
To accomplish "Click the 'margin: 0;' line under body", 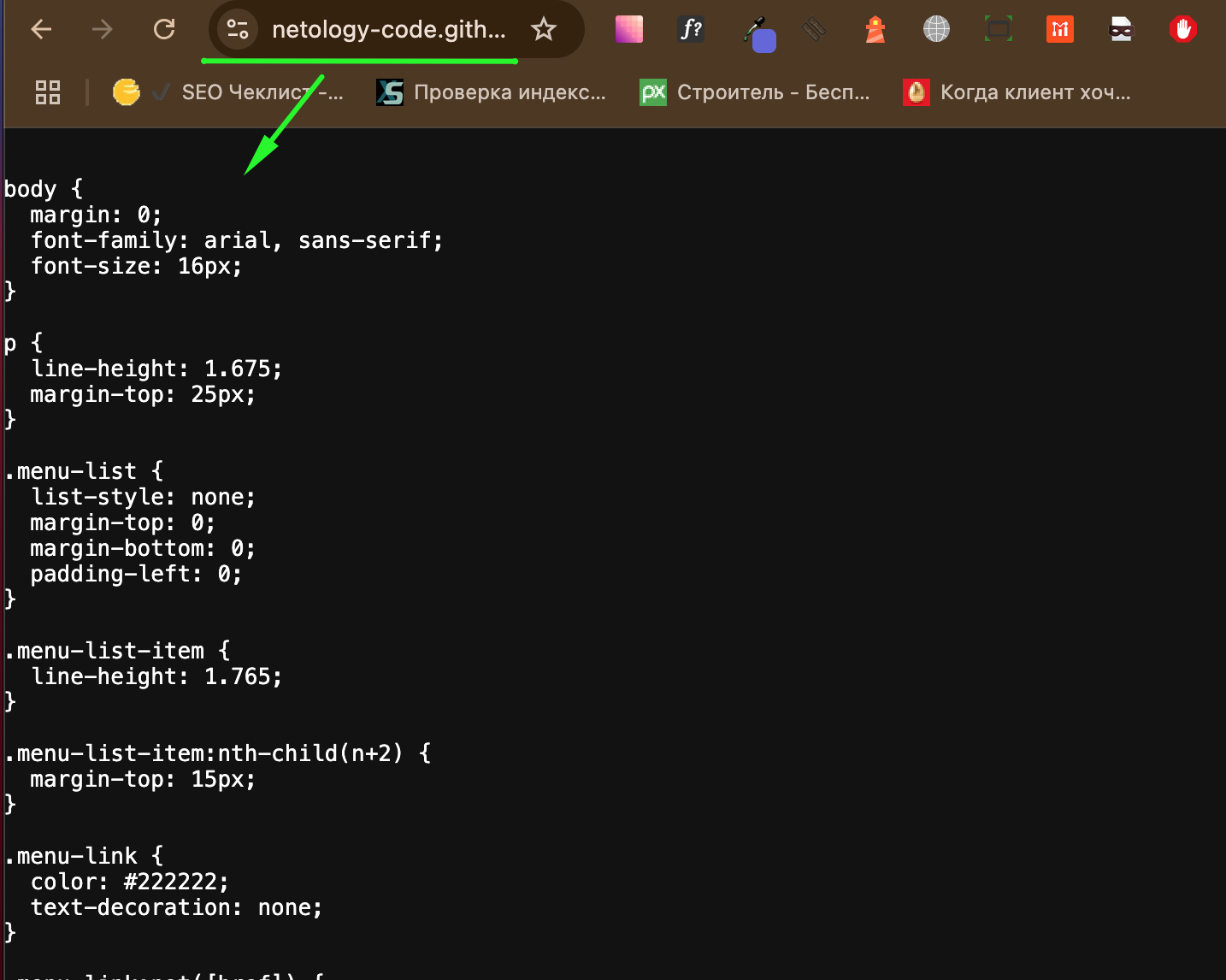I will coord(96,215).
